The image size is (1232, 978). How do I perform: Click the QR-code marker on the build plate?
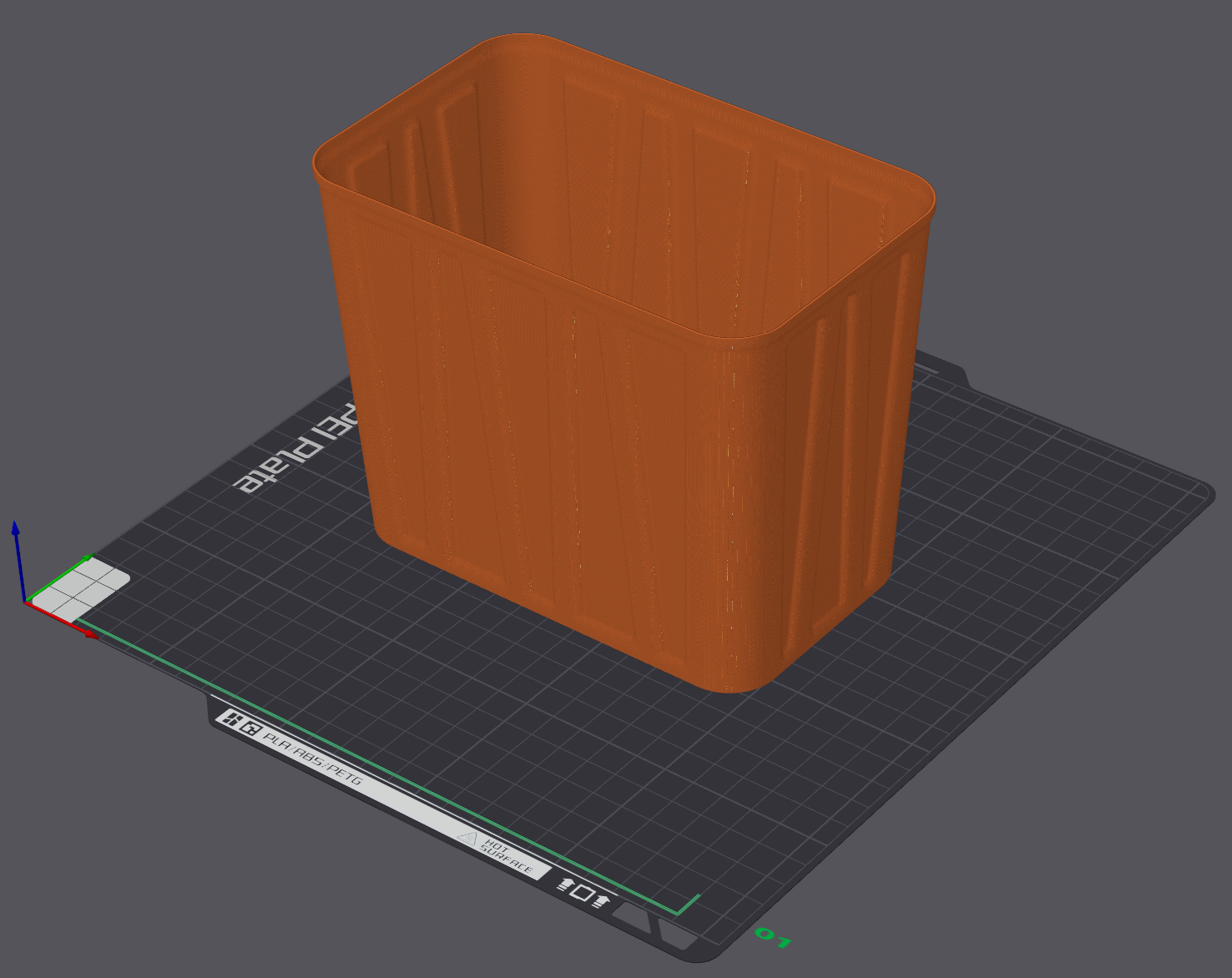point(250,728)
